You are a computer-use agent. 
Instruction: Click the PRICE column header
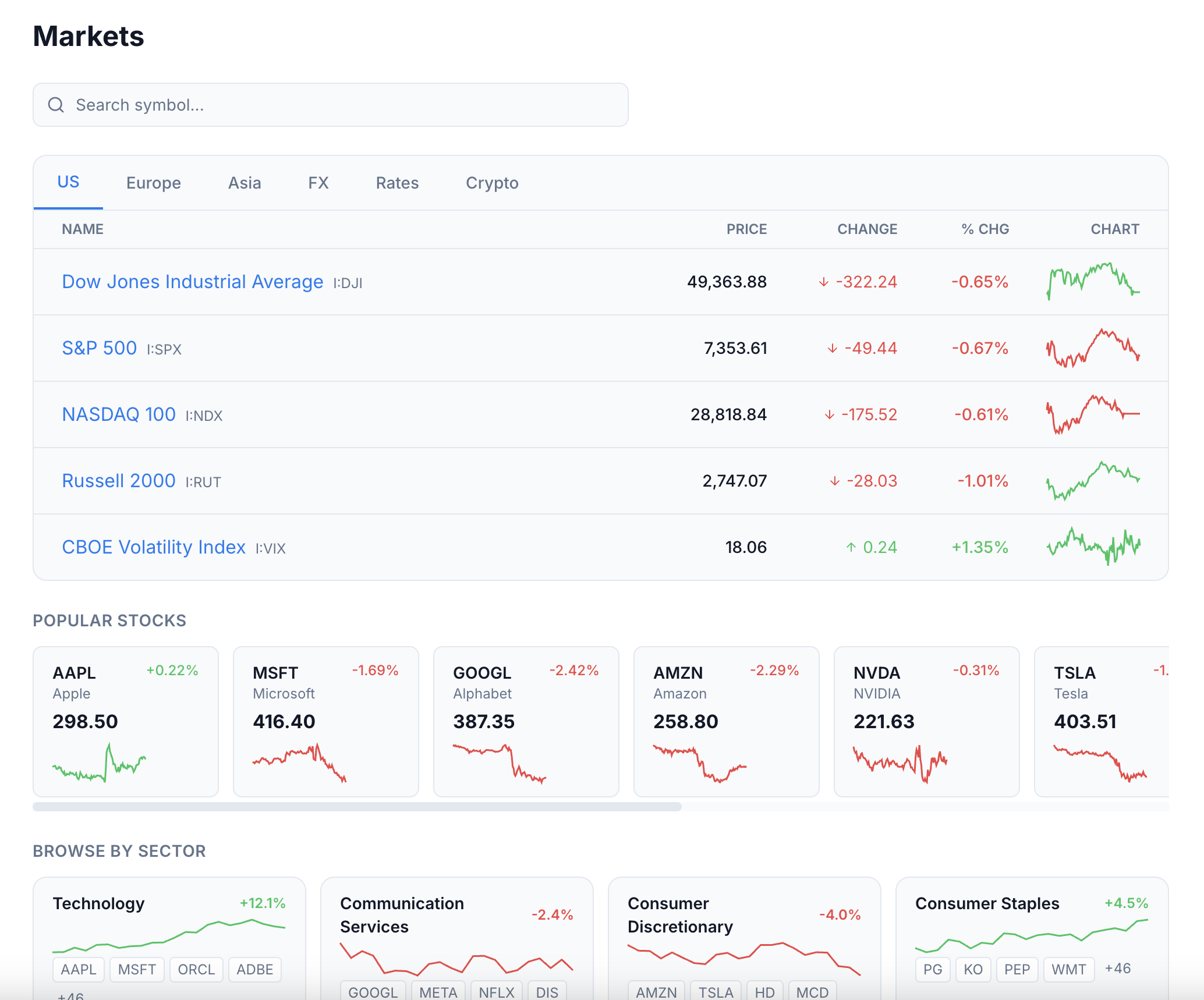pos(746,229)
